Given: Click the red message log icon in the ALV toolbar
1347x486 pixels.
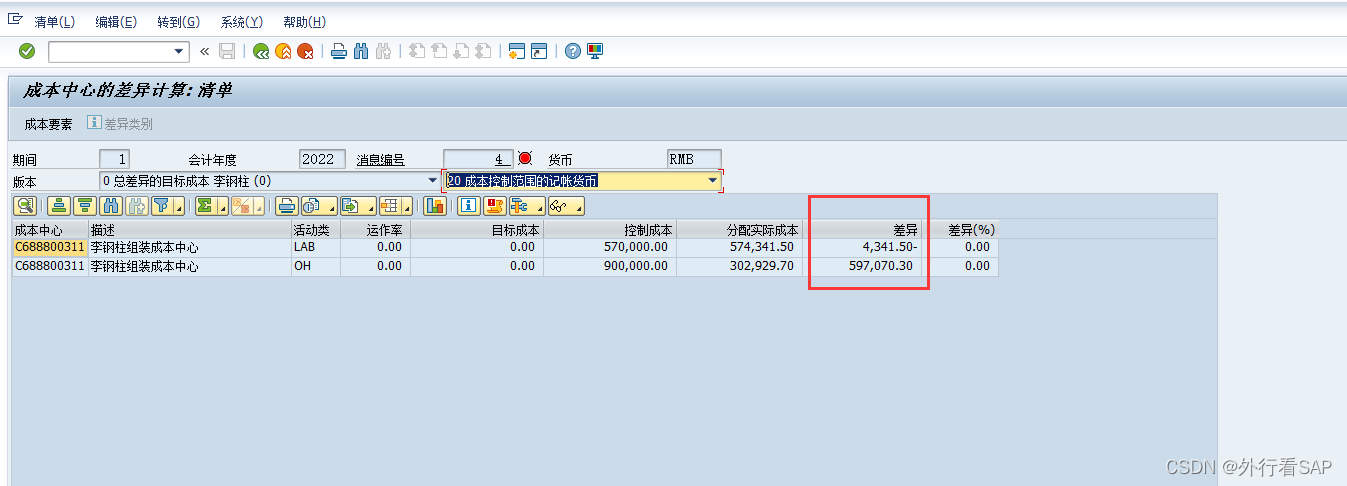Looking at the screenshot, I should (x=495, y=206).
